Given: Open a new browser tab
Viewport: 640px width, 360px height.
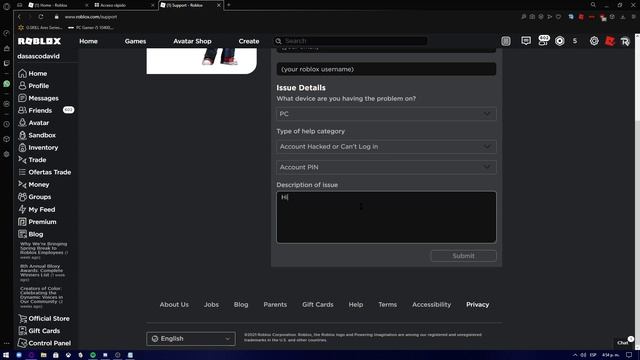Looking at the screenshot, I should tap(229, 5).
